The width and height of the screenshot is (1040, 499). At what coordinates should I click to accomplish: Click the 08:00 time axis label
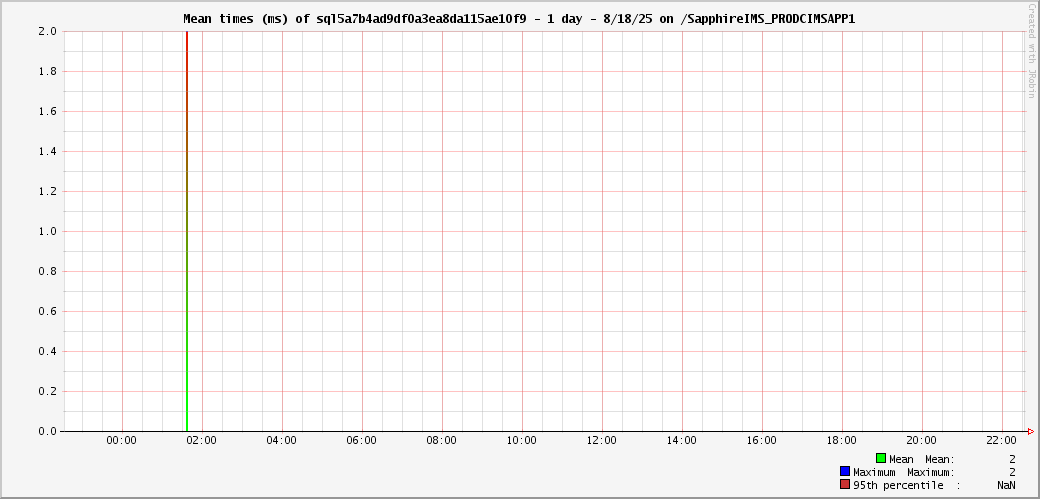tap(442, 440)
